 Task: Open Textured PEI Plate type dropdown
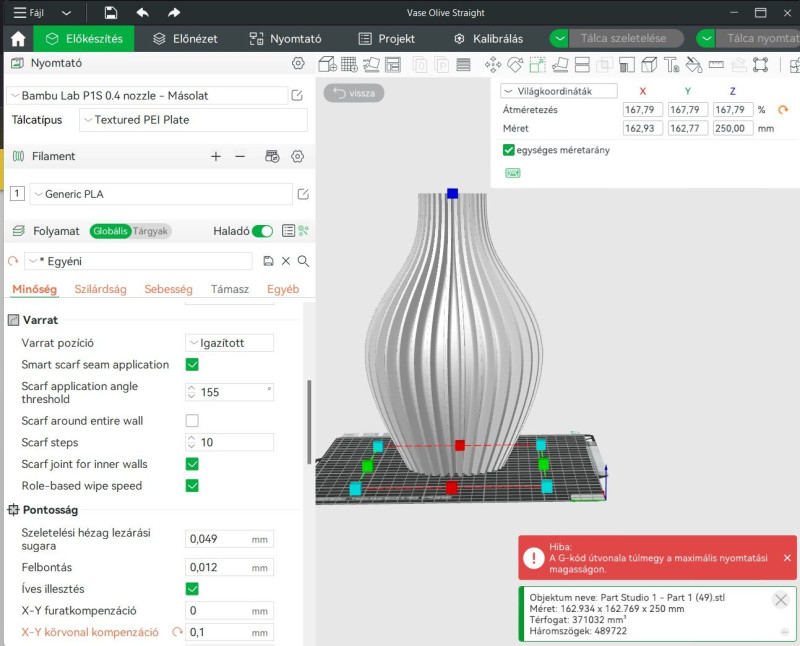pos(193,120)
